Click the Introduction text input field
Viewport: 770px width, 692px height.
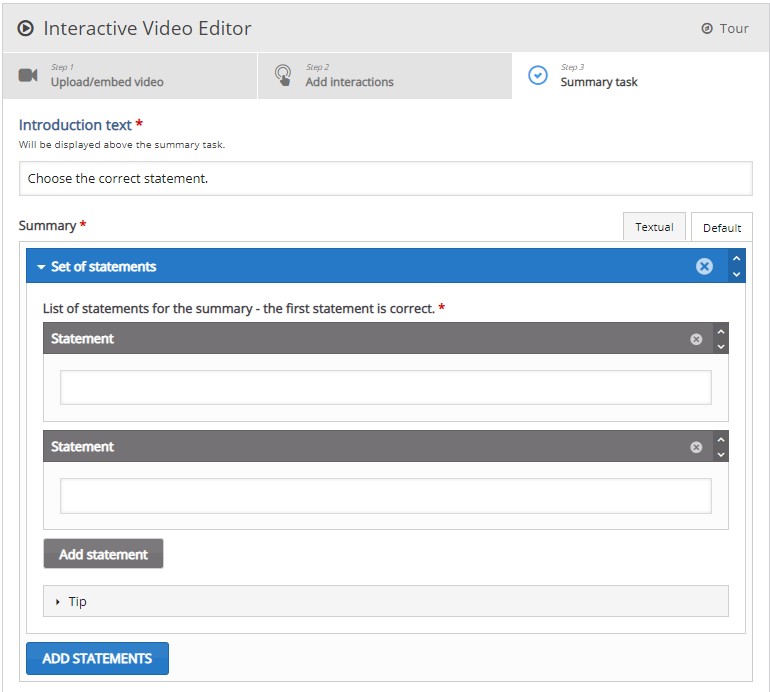[x=385, y=179]
